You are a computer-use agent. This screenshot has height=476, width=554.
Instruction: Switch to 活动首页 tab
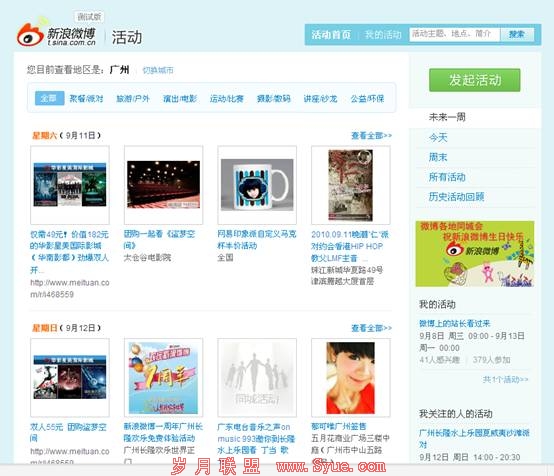[331, 35]
